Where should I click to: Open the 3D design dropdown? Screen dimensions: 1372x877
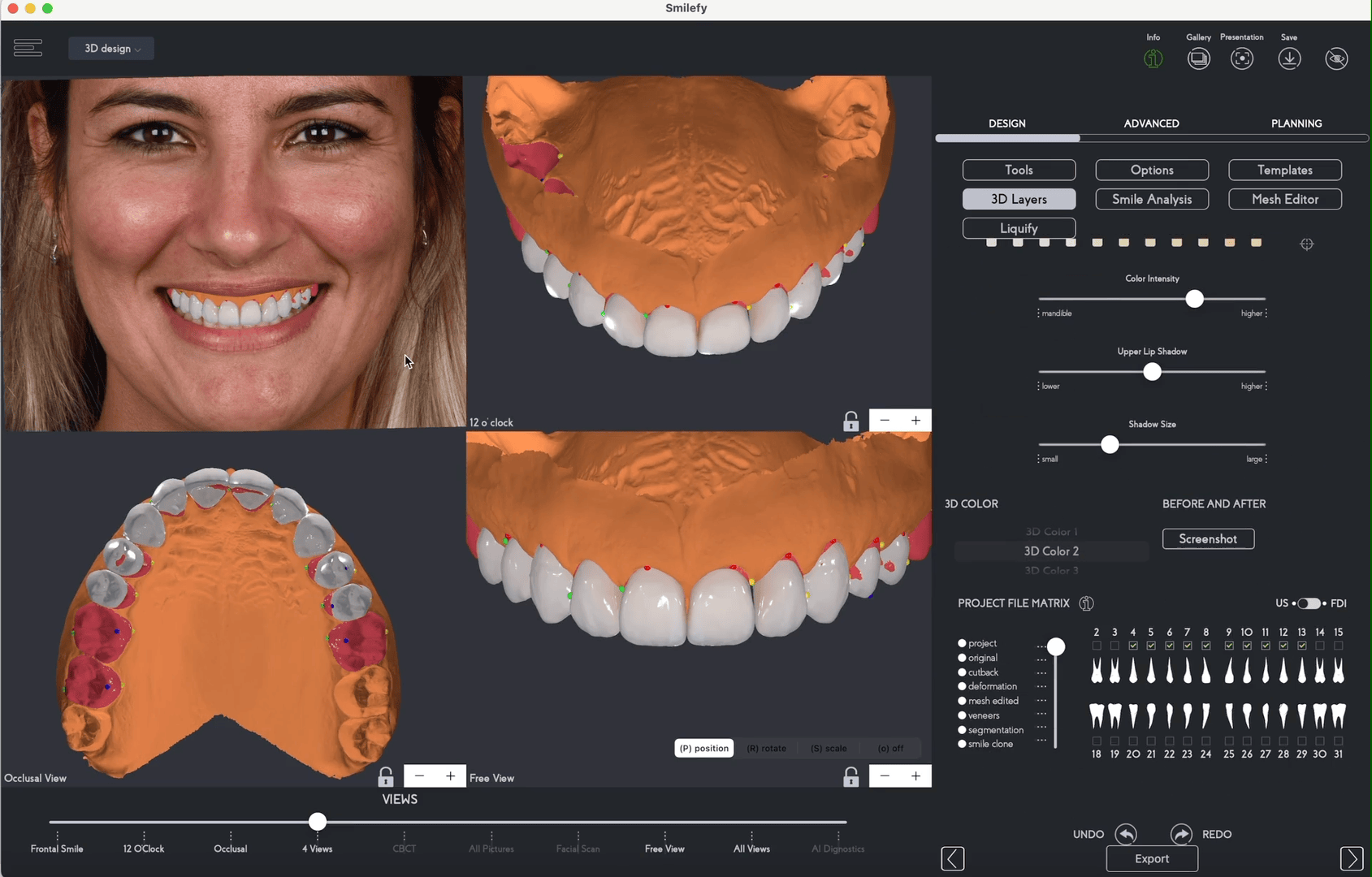tap(110, 48)
